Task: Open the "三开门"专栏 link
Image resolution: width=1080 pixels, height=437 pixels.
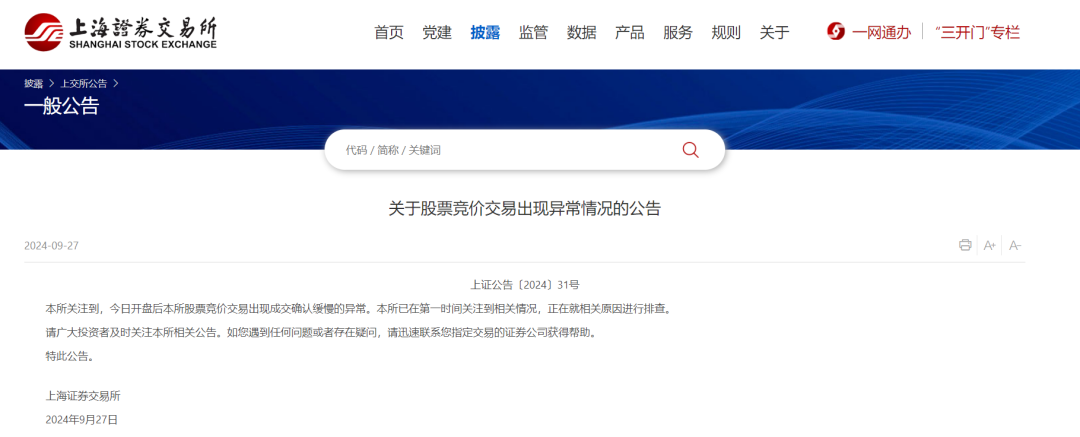Action: click(x=977, y=32)
